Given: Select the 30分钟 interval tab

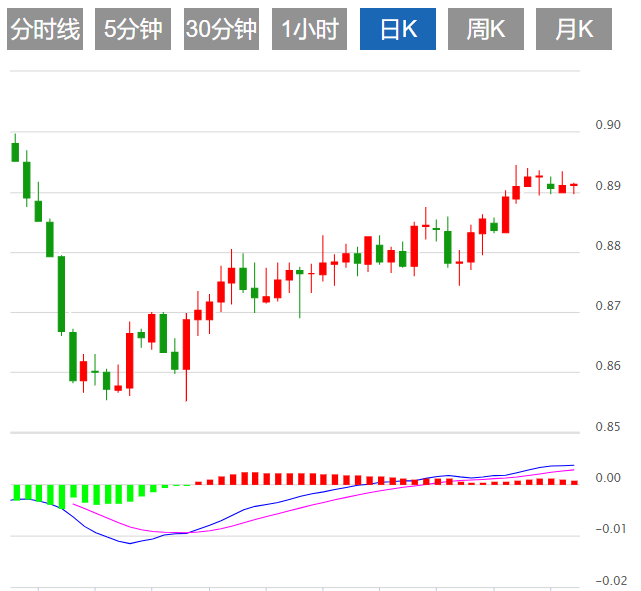Looking at the screenshot, I should click(x=221, y=29).
